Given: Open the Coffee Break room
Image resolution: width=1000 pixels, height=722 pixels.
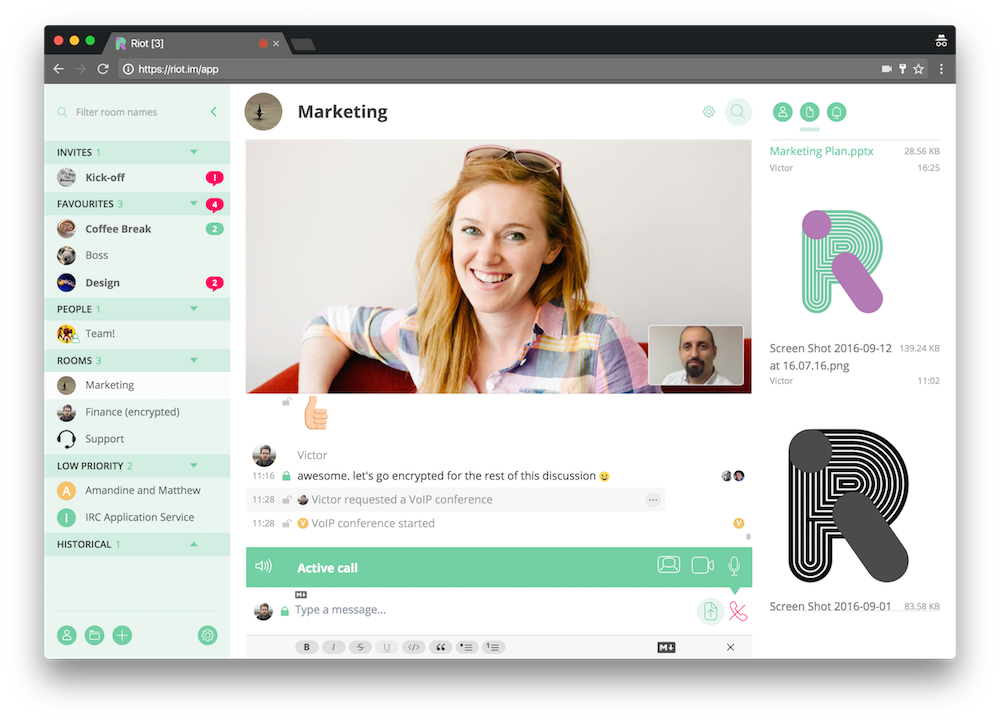Looking at the screenshot, I should (x=118, y=229).
